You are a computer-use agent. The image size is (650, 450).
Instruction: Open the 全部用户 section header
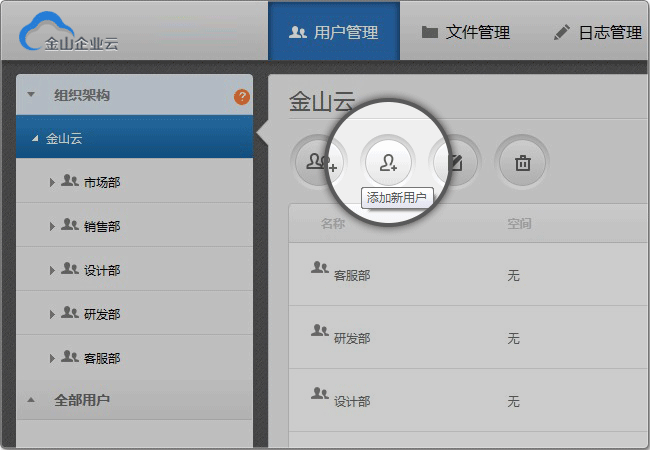point(134,400)
